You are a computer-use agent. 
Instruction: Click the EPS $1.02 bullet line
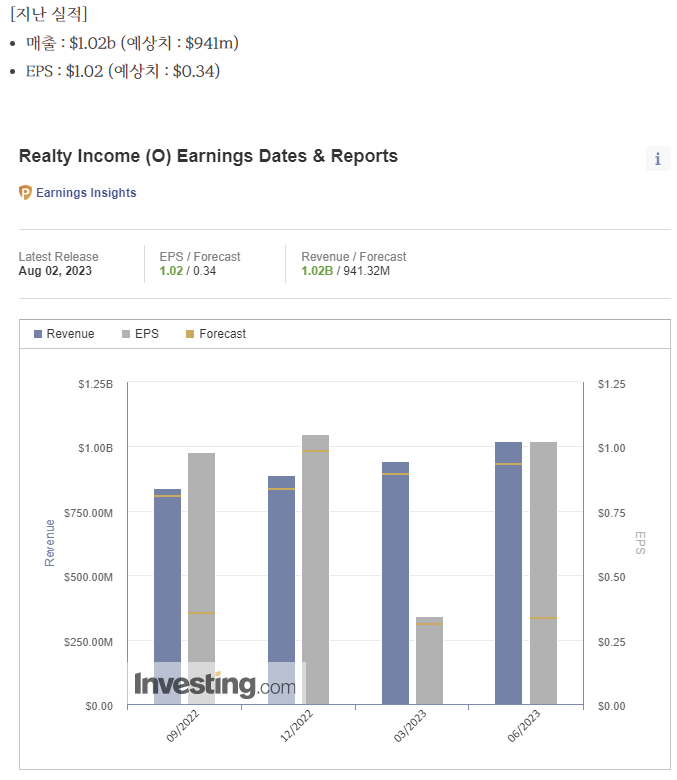[x=123, y=71]
